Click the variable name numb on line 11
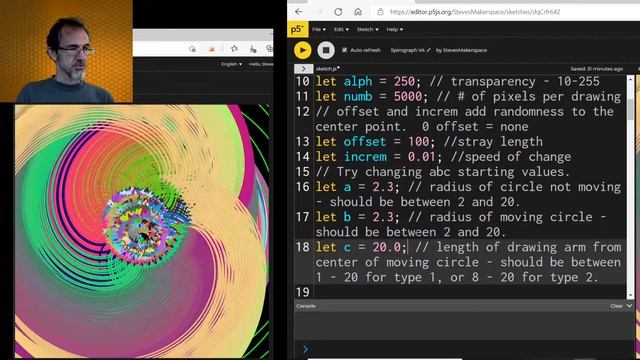The width and height of the screenshot is (640, 360). click(358, 96)
